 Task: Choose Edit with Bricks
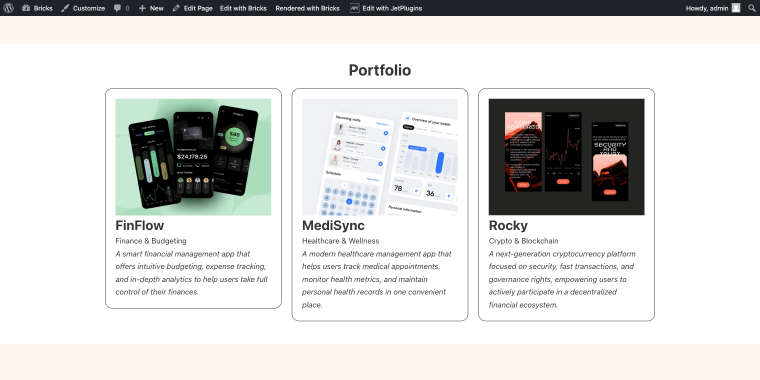243,8
